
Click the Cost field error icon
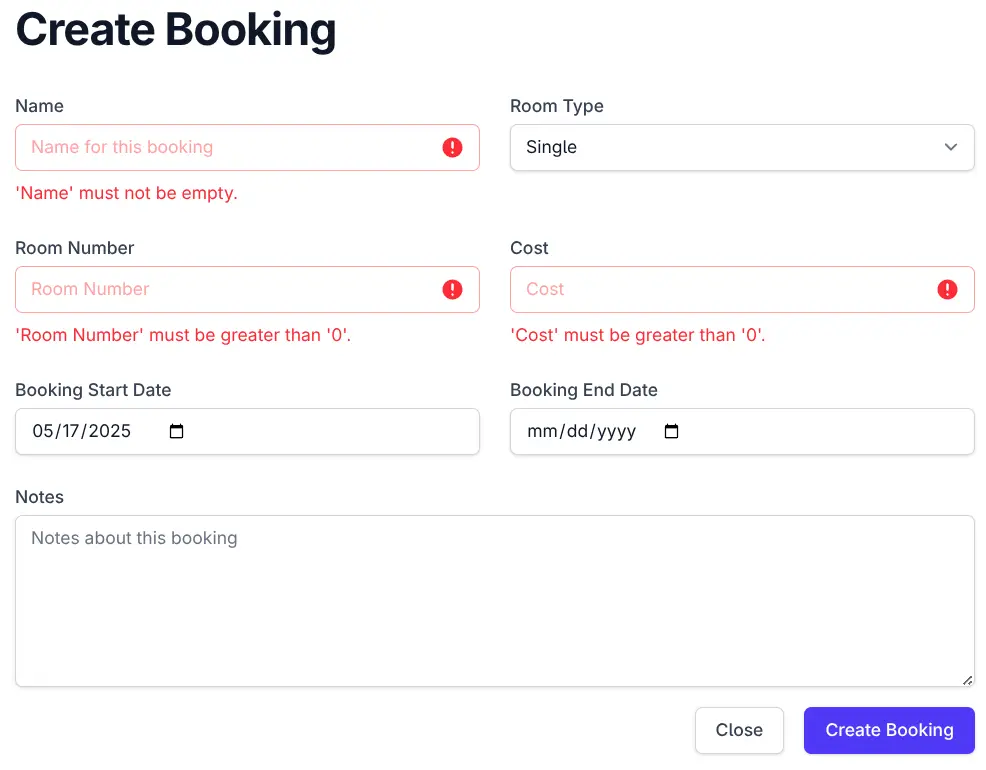947,290
